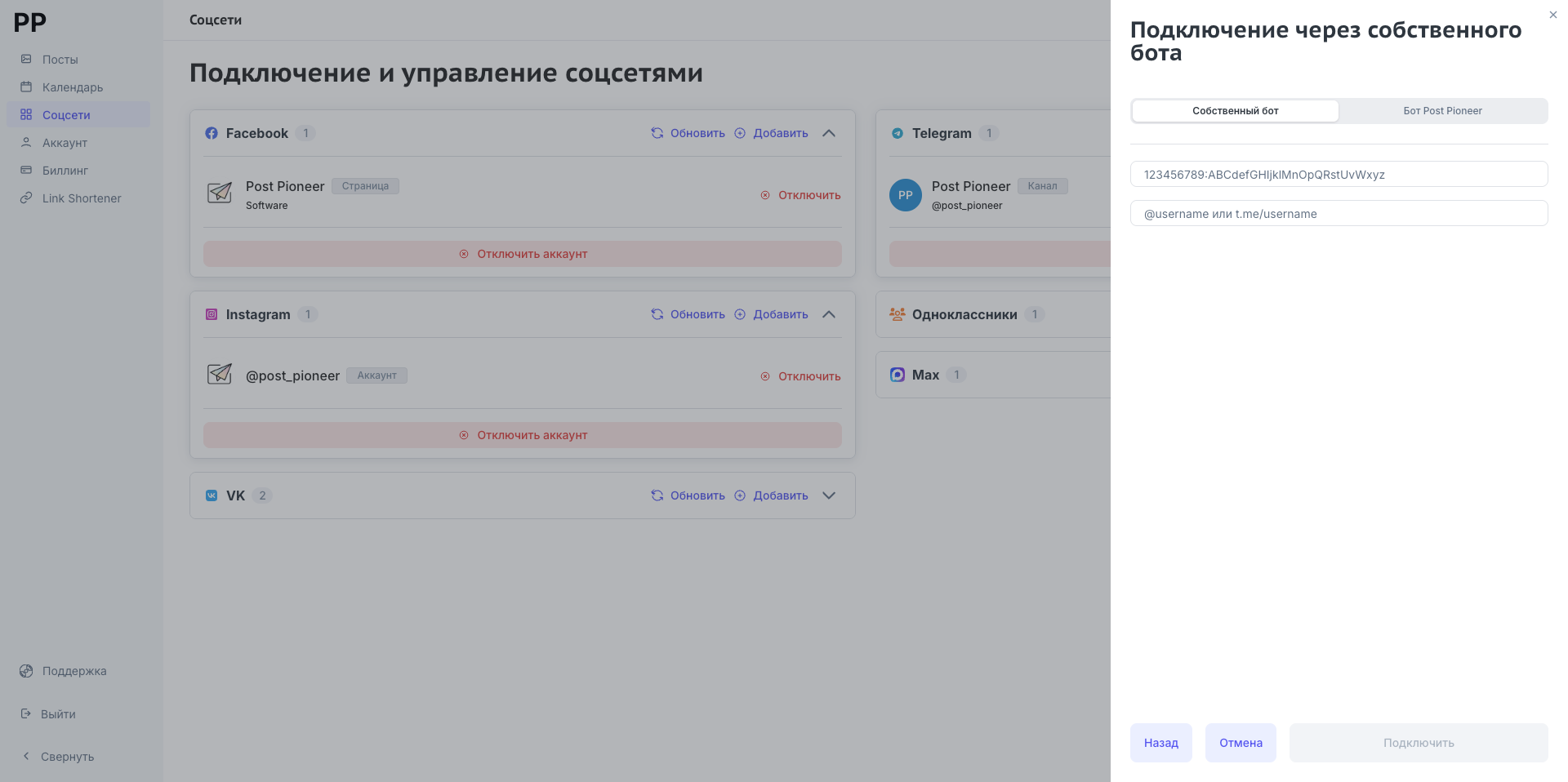The image size is (1568, 782).
Task: Open Аккаунт menu item in sidebar
Action: coord(65,143)
